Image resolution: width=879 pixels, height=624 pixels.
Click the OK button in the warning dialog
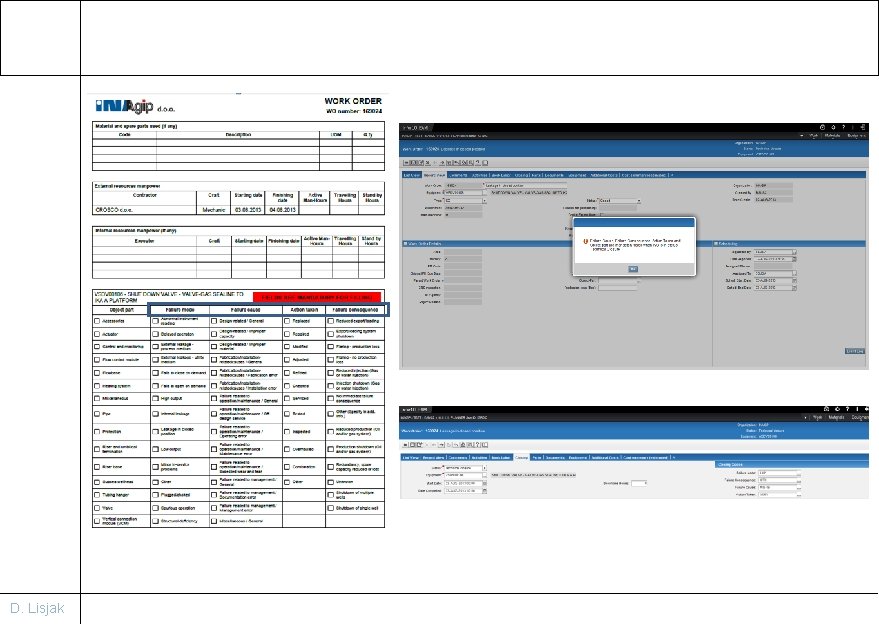click(x=633, y=269)
